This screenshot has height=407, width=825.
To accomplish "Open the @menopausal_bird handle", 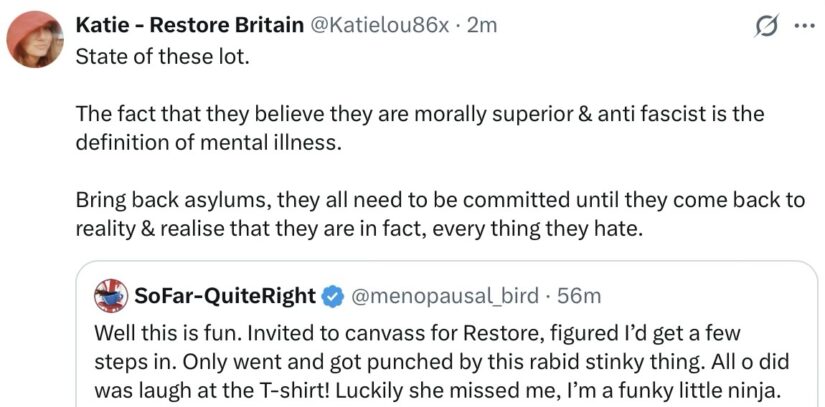I will (444, 297).
